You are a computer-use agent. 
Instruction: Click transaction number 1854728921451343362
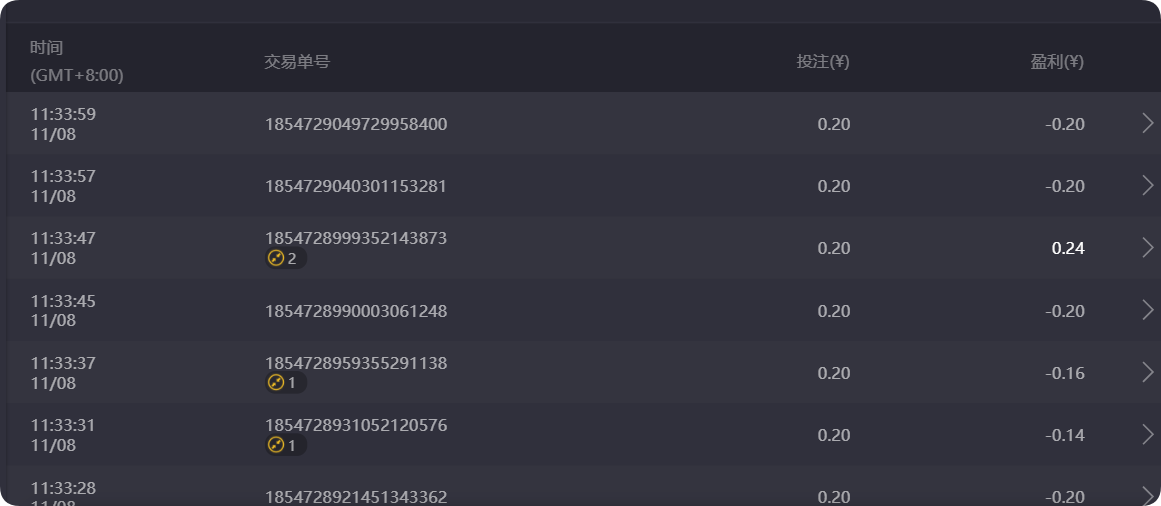click(355, 497)
